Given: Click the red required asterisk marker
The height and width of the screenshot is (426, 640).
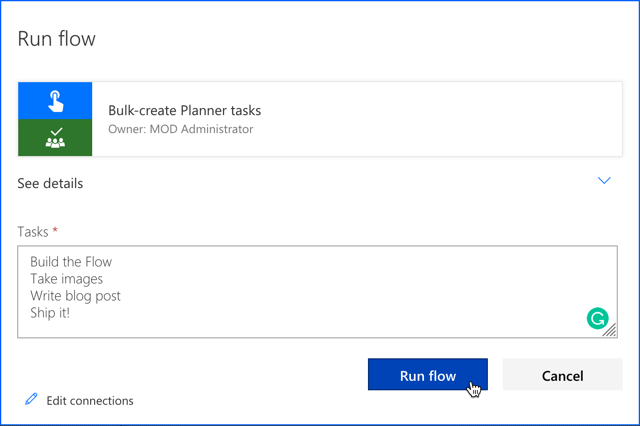Looking at the screenshot, I should [55, 230].
